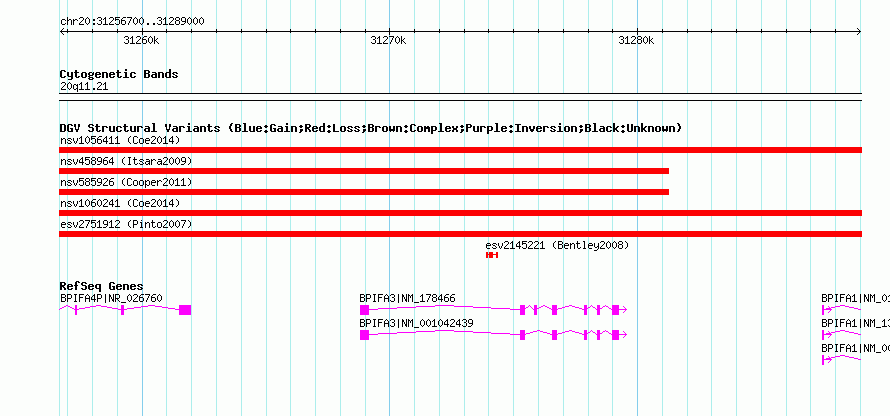This screenshot has width=890, height=416.
Task: Click the bottom BPIFA1 transcript glyph
Action: point(841,359)
